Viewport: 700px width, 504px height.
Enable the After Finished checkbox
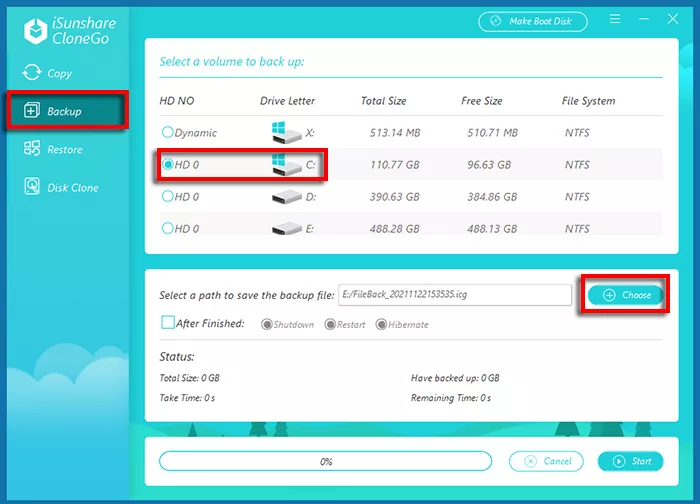coord(168,322)
